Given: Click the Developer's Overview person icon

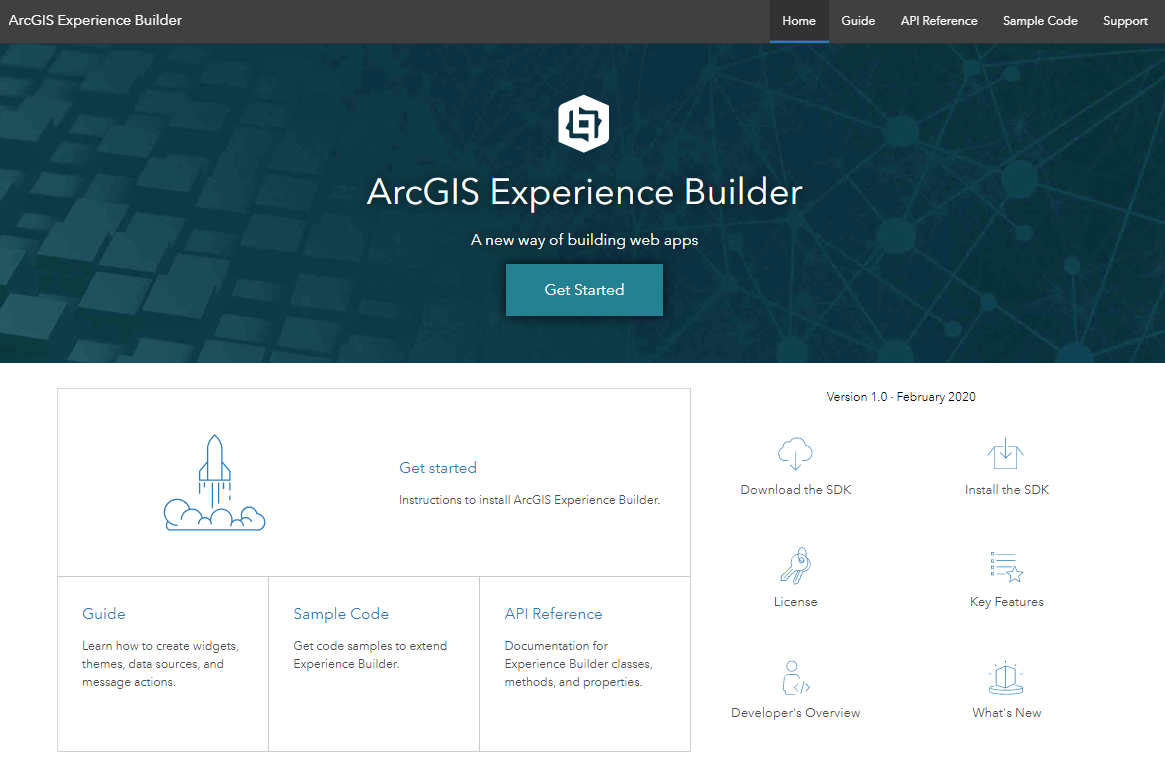Looking at the screenshot, I should click(x=795, y=677).
